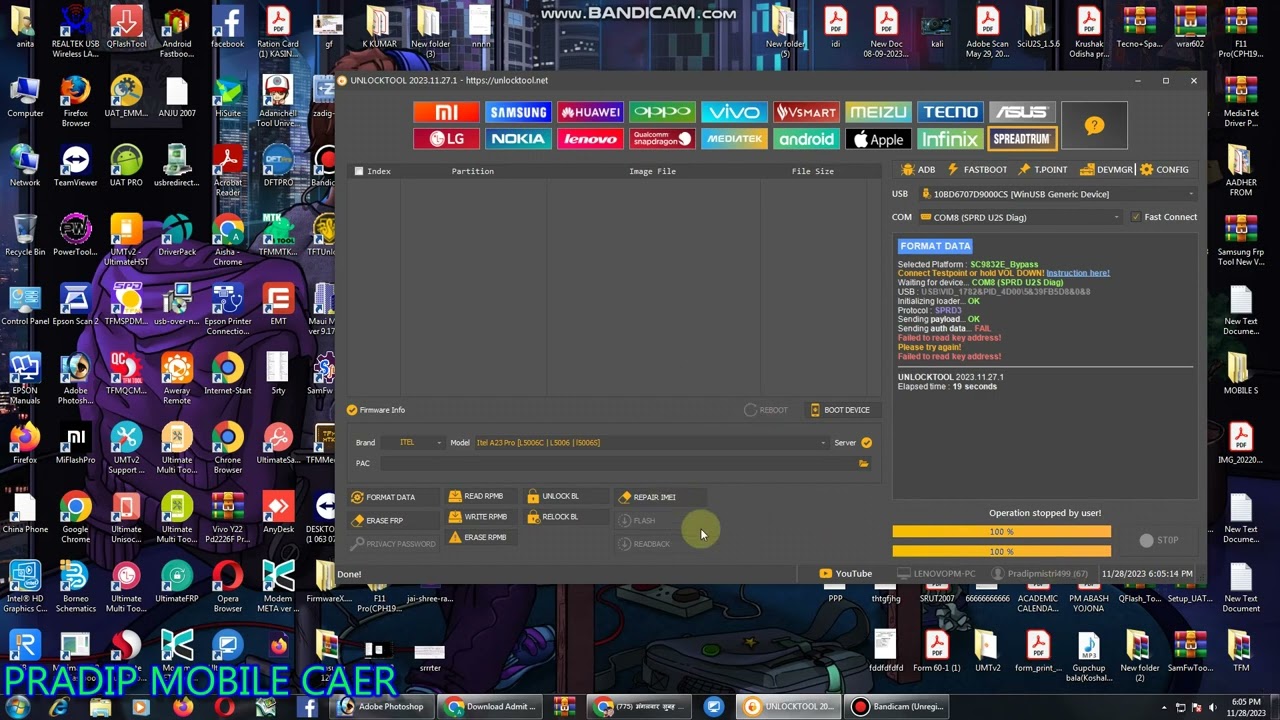Viewport: 1280px width, 720px height.
Task: Toggle the Server check option
Action: pyautogui.click(x=866, y=443)
